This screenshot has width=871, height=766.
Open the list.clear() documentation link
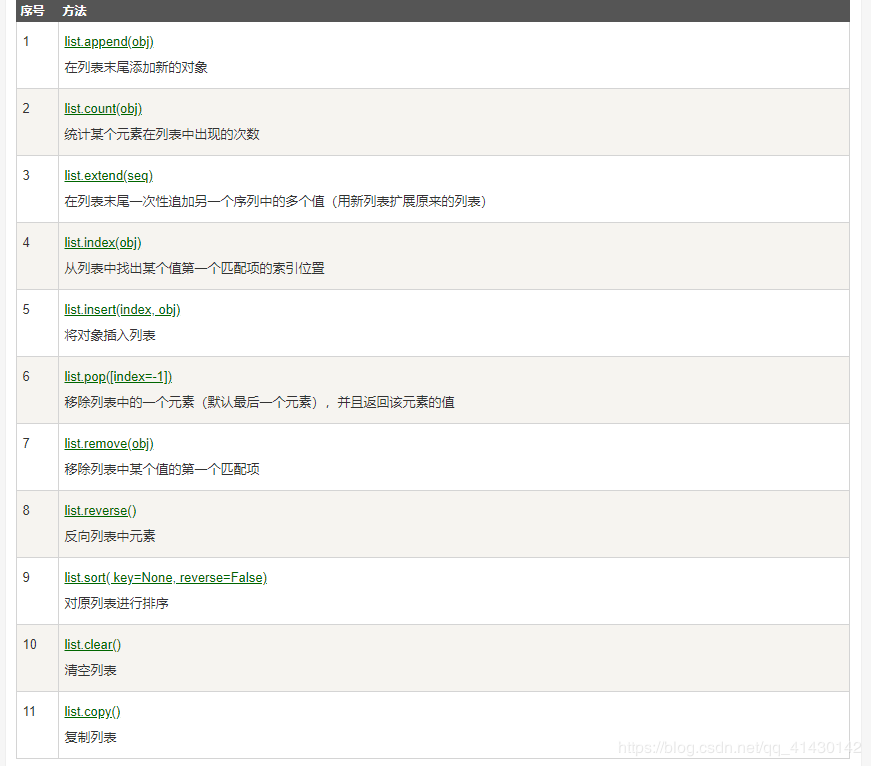(92, 644)
